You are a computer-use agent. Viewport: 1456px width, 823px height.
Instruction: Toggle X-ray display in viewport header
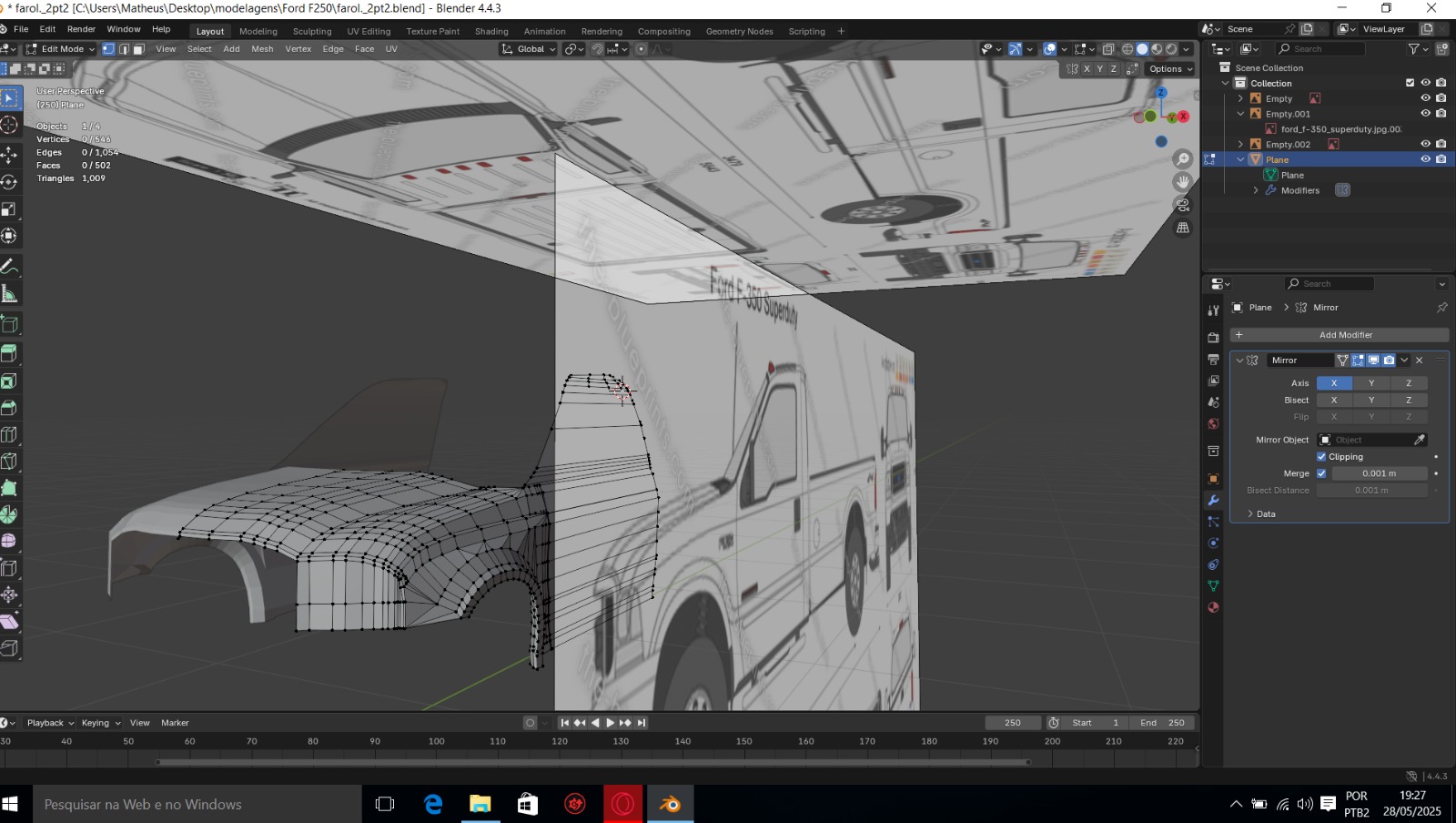[x=1108, y=49]
